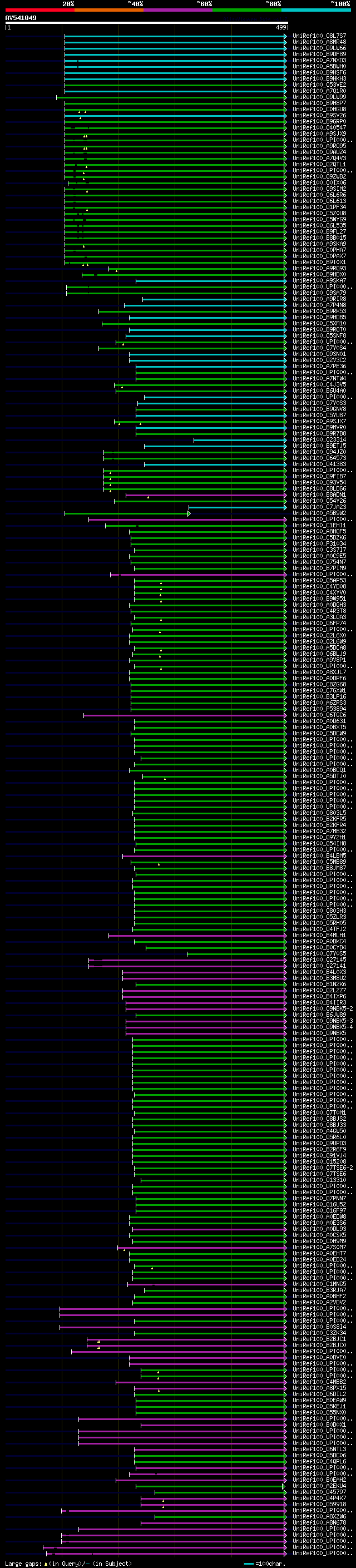The image size is (356, 1568).
Task: Open hit UniRef100_A3LQA3
Action: [319, 617]
